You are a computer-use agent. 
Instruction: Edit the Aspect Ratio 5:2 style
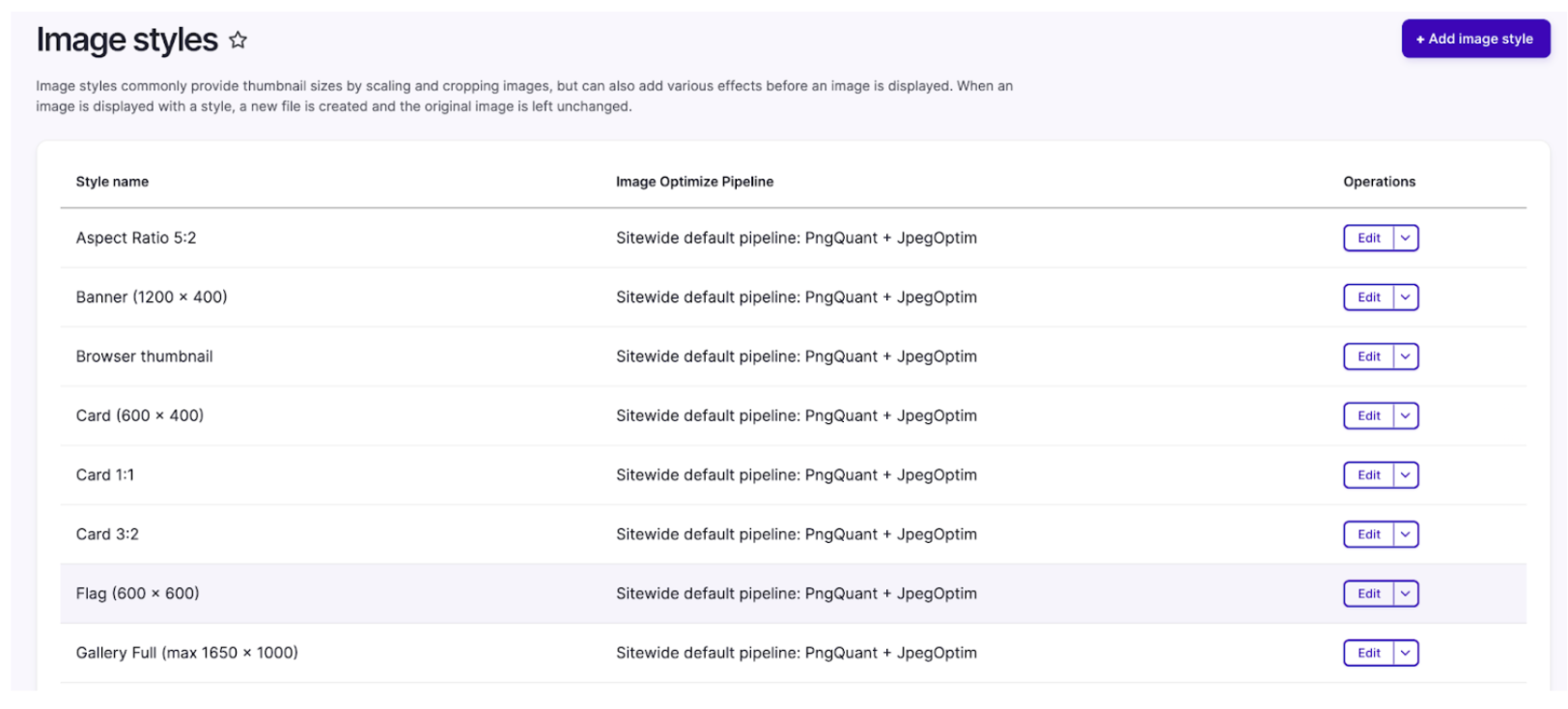tap(1368, 239)
